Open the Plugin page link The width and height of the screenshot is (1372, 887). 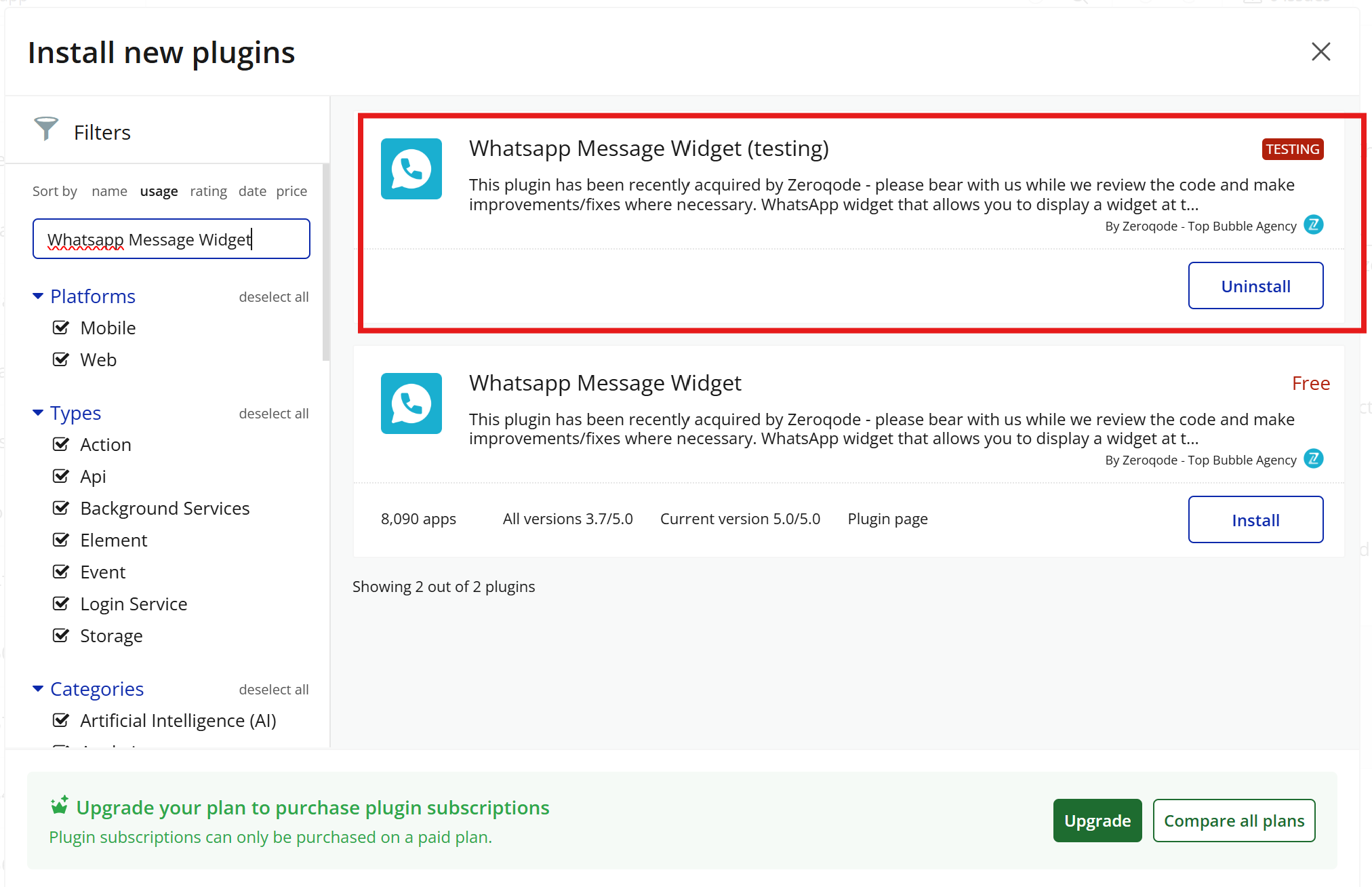887,519
